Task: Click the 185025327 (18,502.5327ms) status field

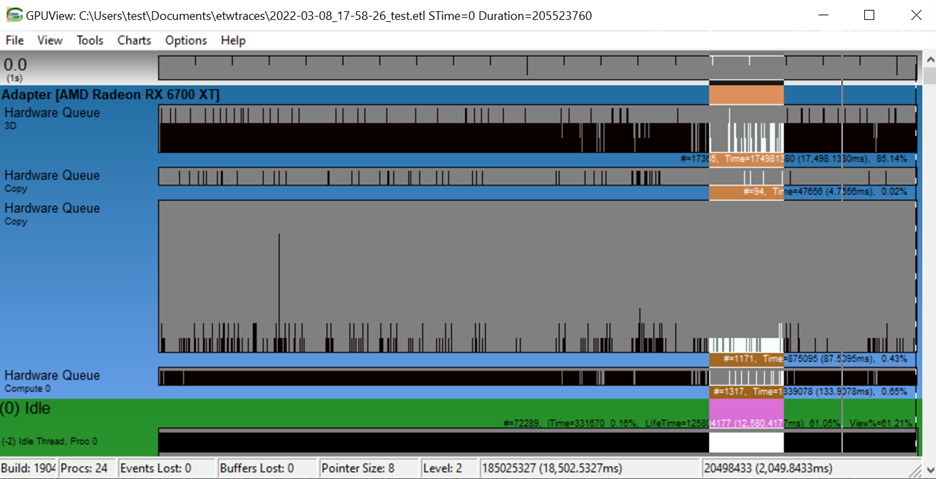Action: pos(588,468)
